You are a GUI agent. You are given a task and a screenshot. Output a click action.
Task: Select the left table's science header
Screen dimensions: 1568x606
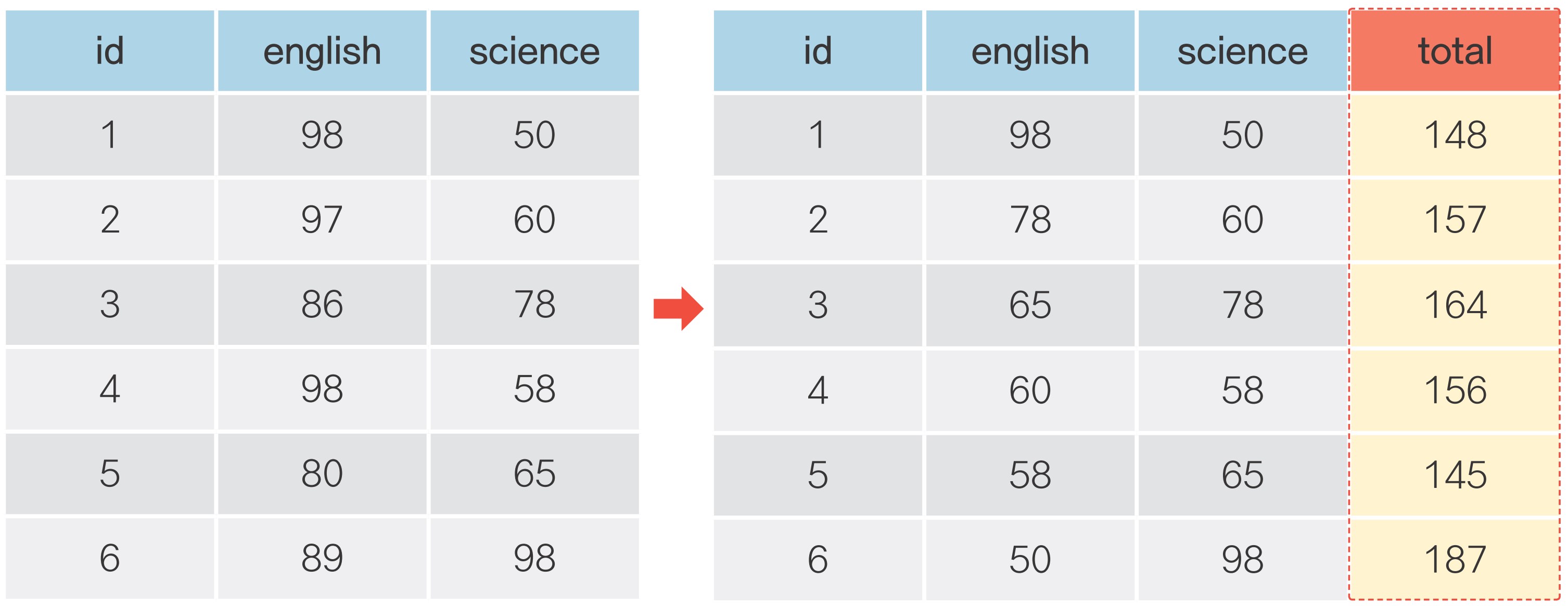tap(534, 51)
